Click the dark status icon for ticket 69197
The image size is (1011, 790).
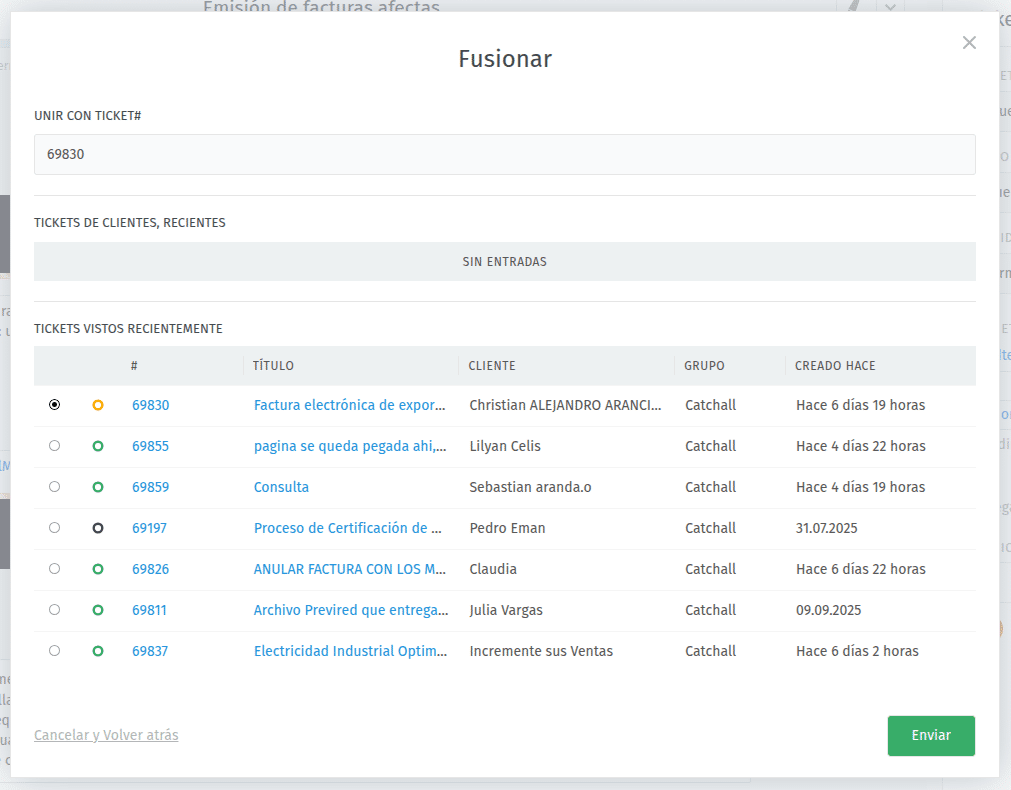click(98, 528)
